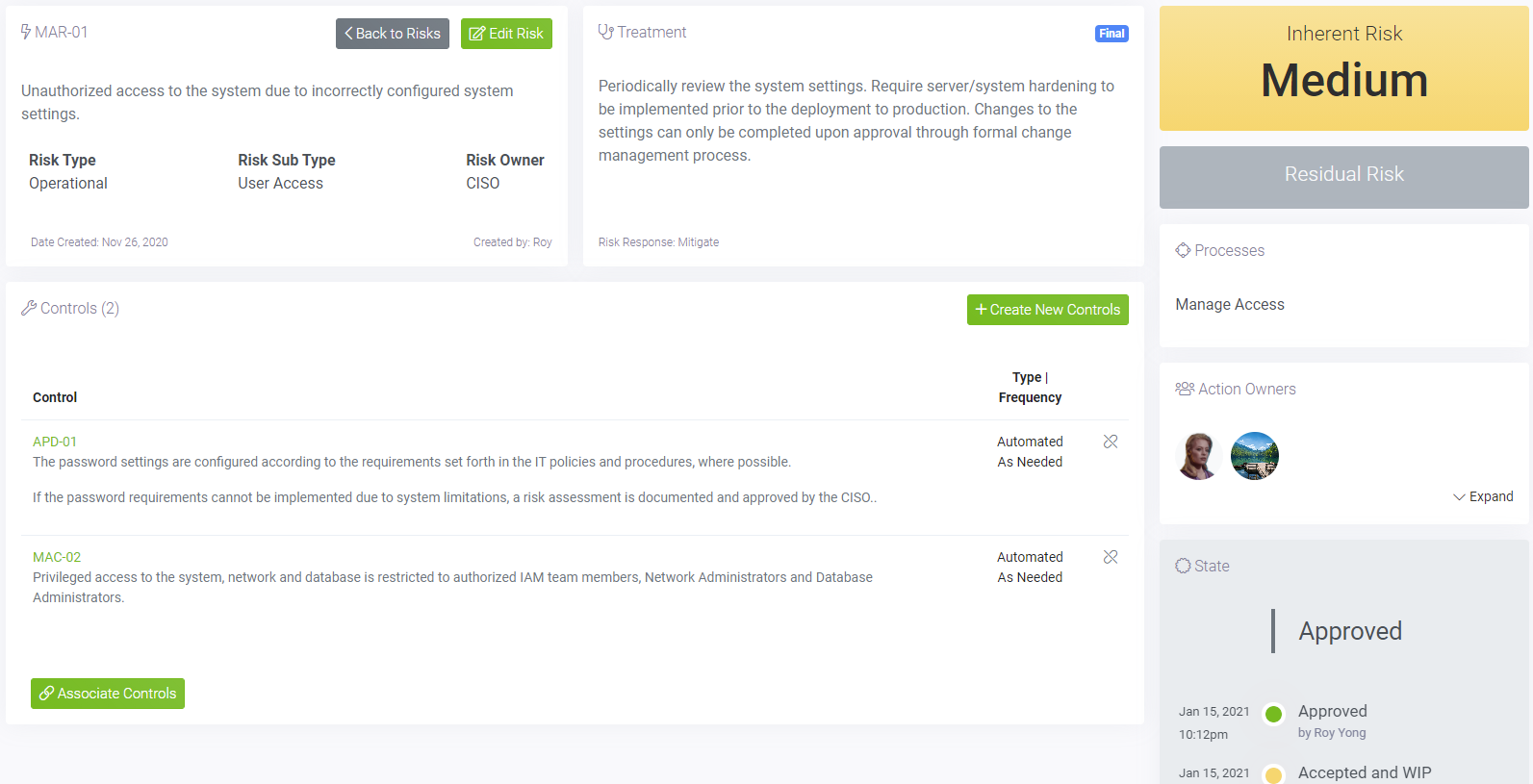Click the green Approved status marker
Image resolution: width=1533 pixels, height=784 pixels.
tap(1273, 714)
